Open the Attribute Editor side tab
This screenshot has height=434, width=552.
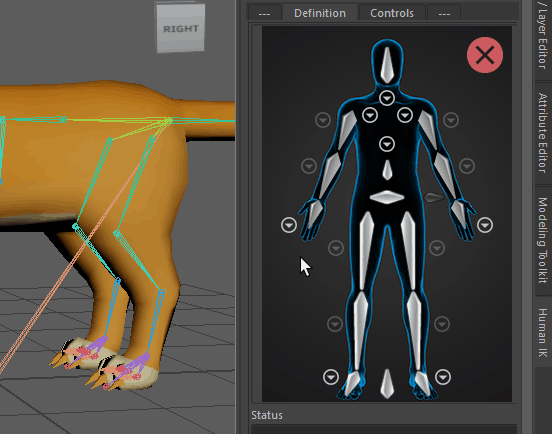[543, 133]
